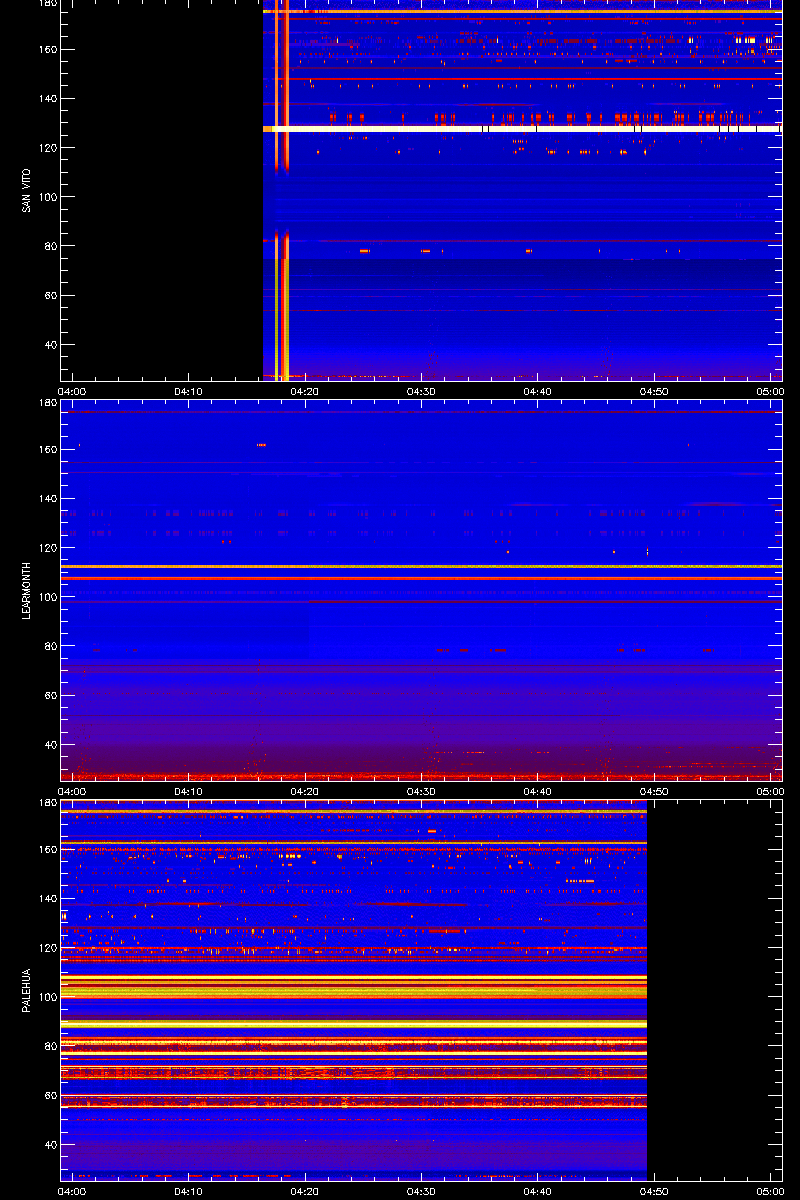
Task: Pick the 04:00 time label under Palehua panel
Action: (x=72, y=1191)
